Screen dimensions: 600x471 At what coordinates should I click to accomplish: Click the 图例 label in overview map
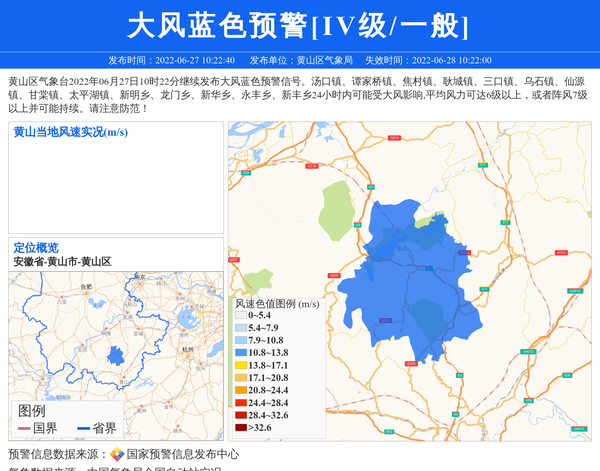pyautogui.click(x=32, y=411)
